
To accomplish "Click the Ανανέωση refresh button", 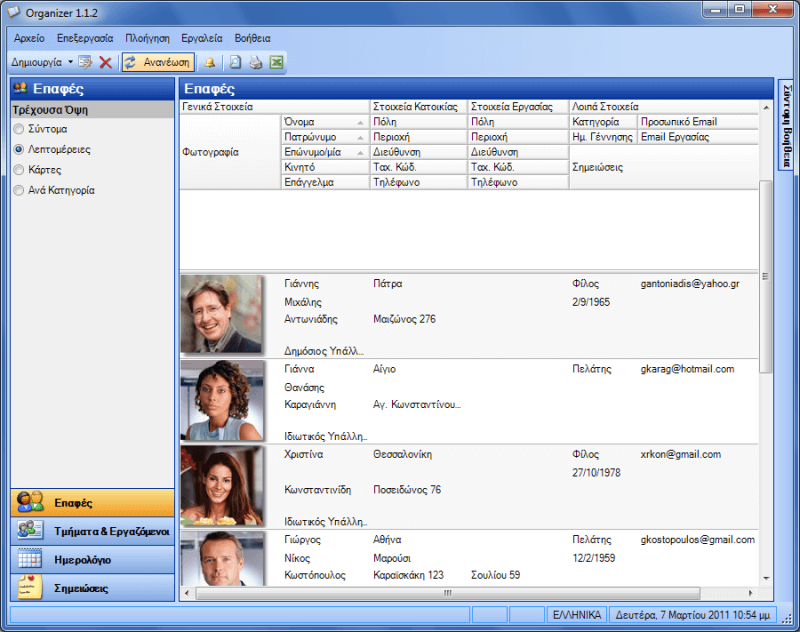I will pos(157,62).
